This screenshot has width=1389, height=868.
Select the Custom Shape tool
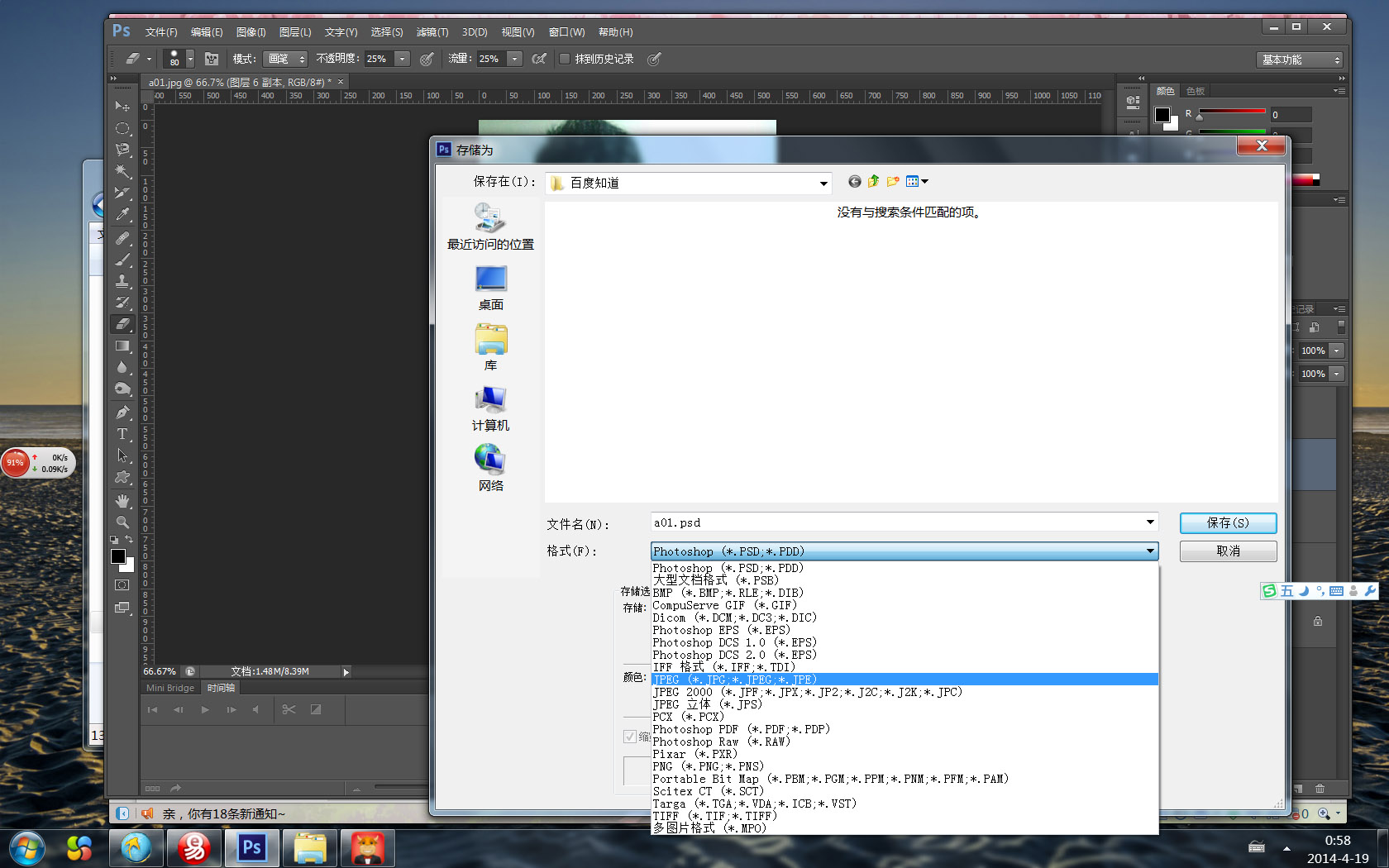(122, 477)
